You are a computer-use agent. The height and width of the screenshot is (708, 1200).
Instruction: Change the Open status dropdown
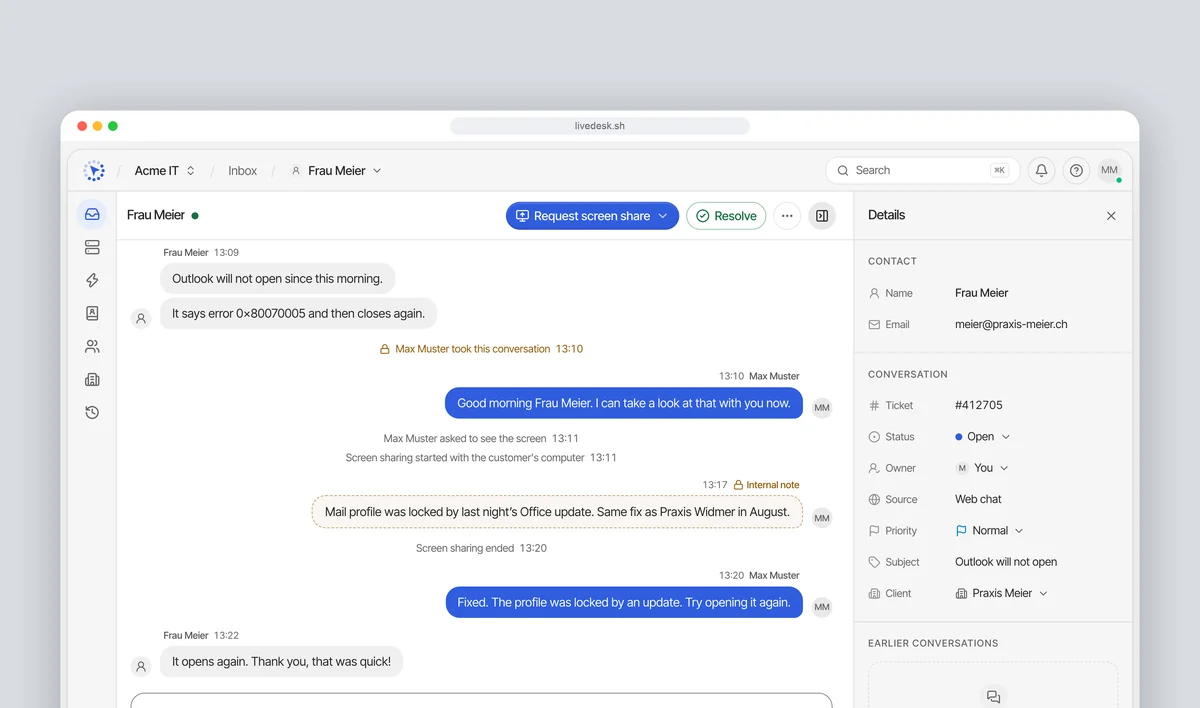pos(983,437)
